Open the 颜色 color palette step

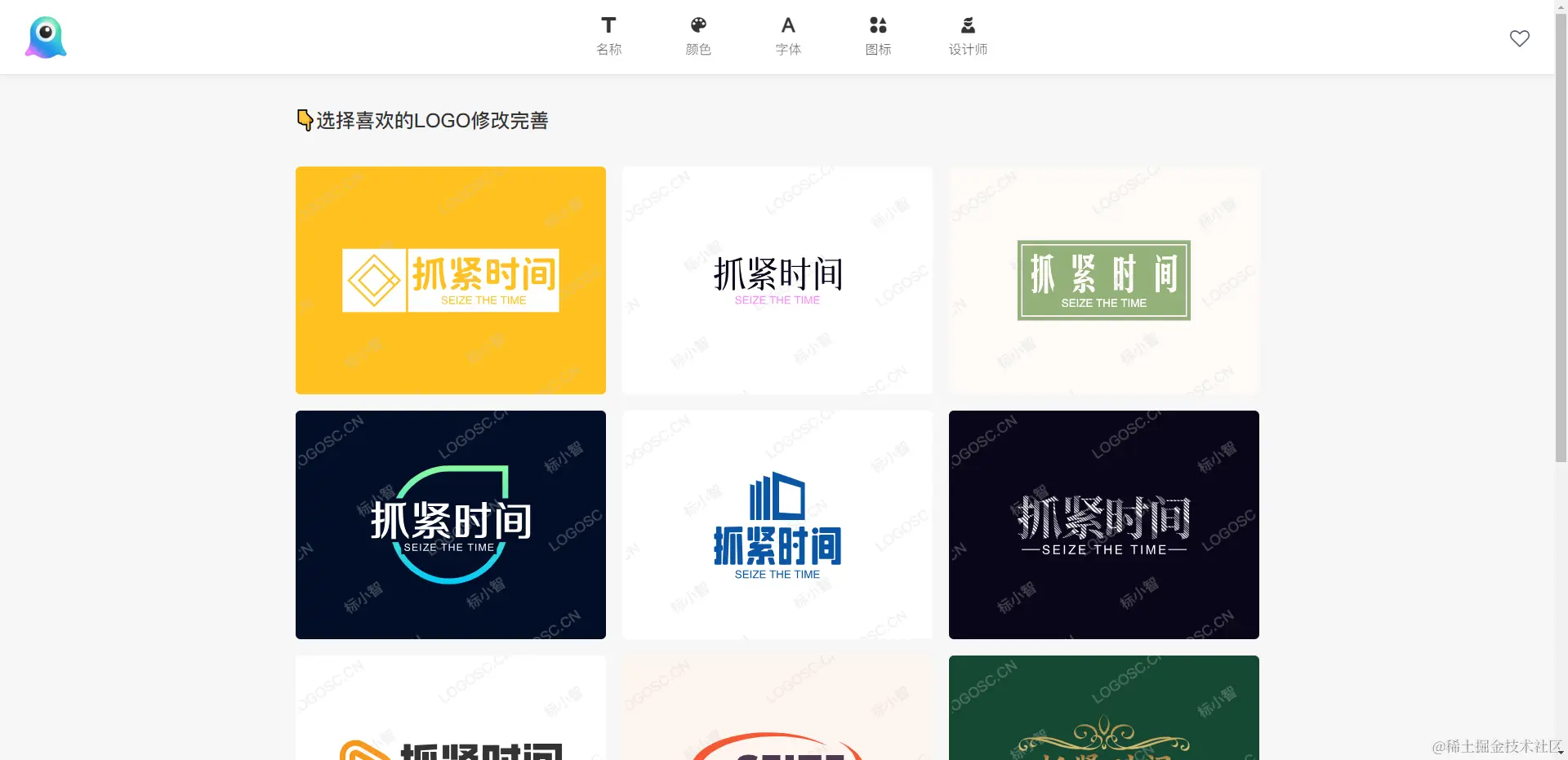[698, 37]
